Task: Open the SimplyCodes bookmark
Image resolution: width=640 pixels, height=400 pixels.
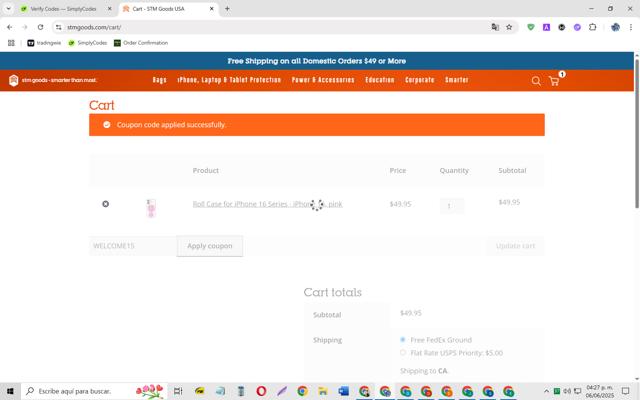Action: 87,43
